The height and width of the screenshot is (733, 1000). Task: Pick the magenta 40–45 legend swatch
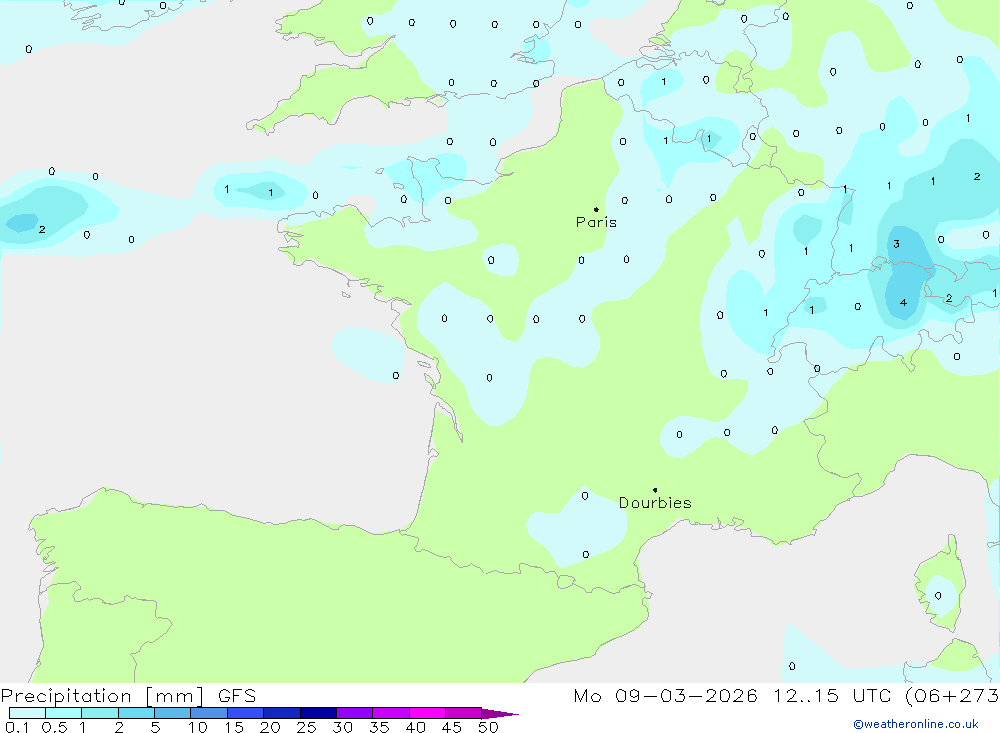pyautogui.click(x=427, y=713)
